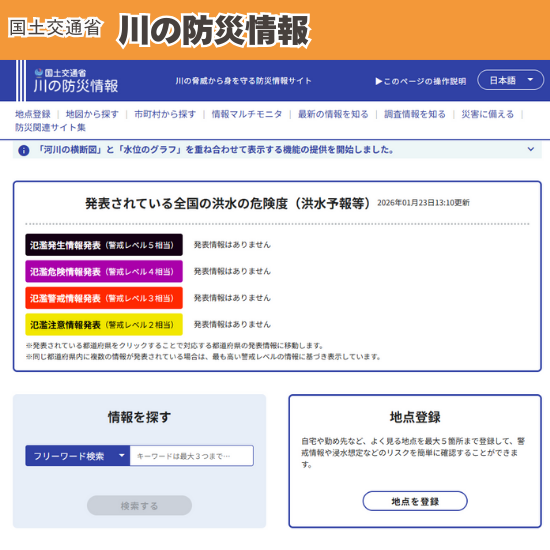Click the notice text about 河川の横断図

[x=215, y=150]
